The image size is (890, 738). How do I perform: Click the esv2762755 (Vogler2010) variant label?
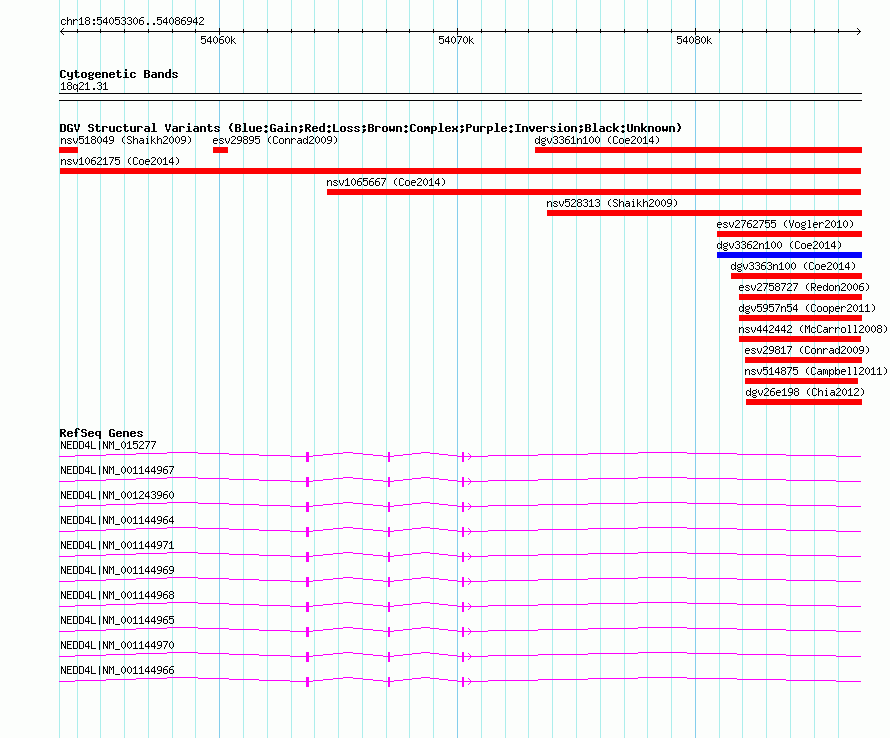click(x=785, y=224)
